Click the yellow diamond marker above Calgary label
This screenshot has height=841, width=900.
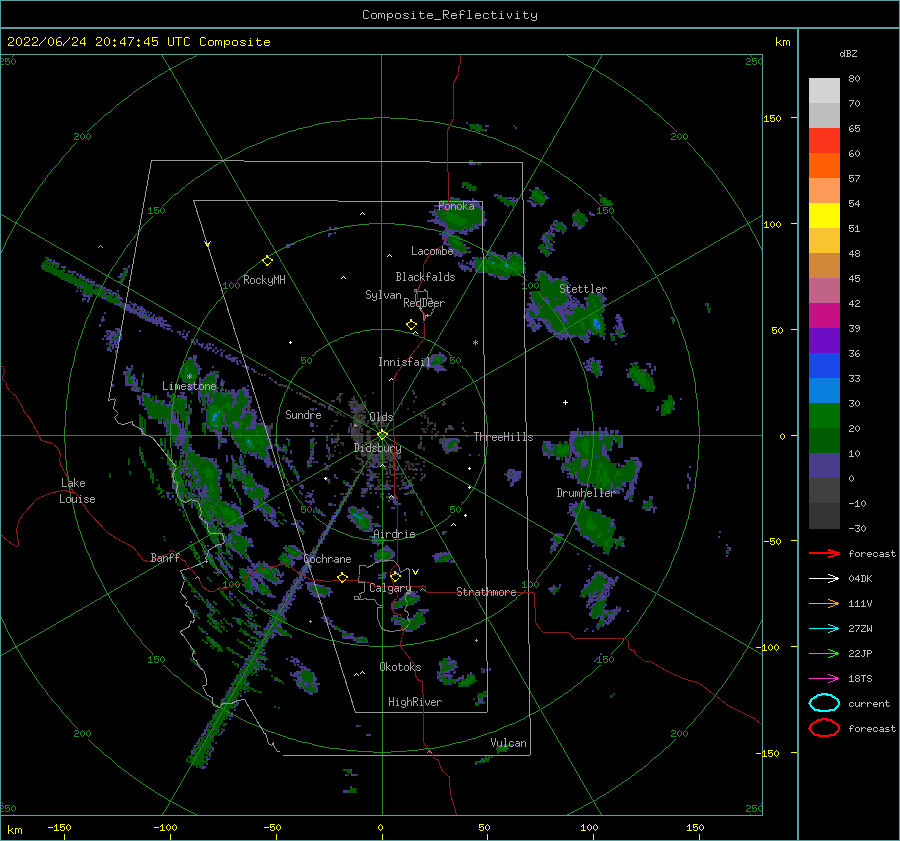395,576
